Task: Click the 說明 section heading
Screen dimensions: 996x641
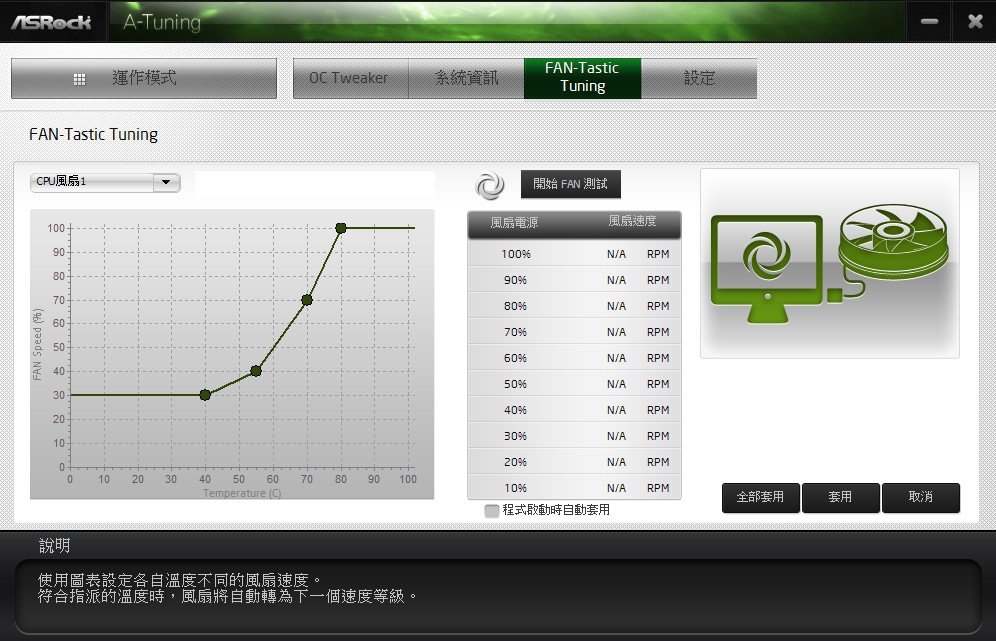Action: [55, 546]
